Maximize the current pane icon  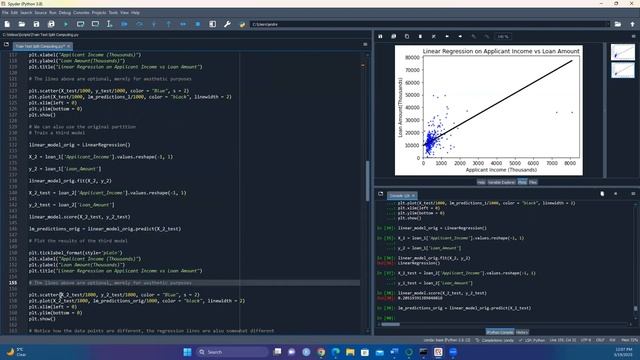click(213, 24)
